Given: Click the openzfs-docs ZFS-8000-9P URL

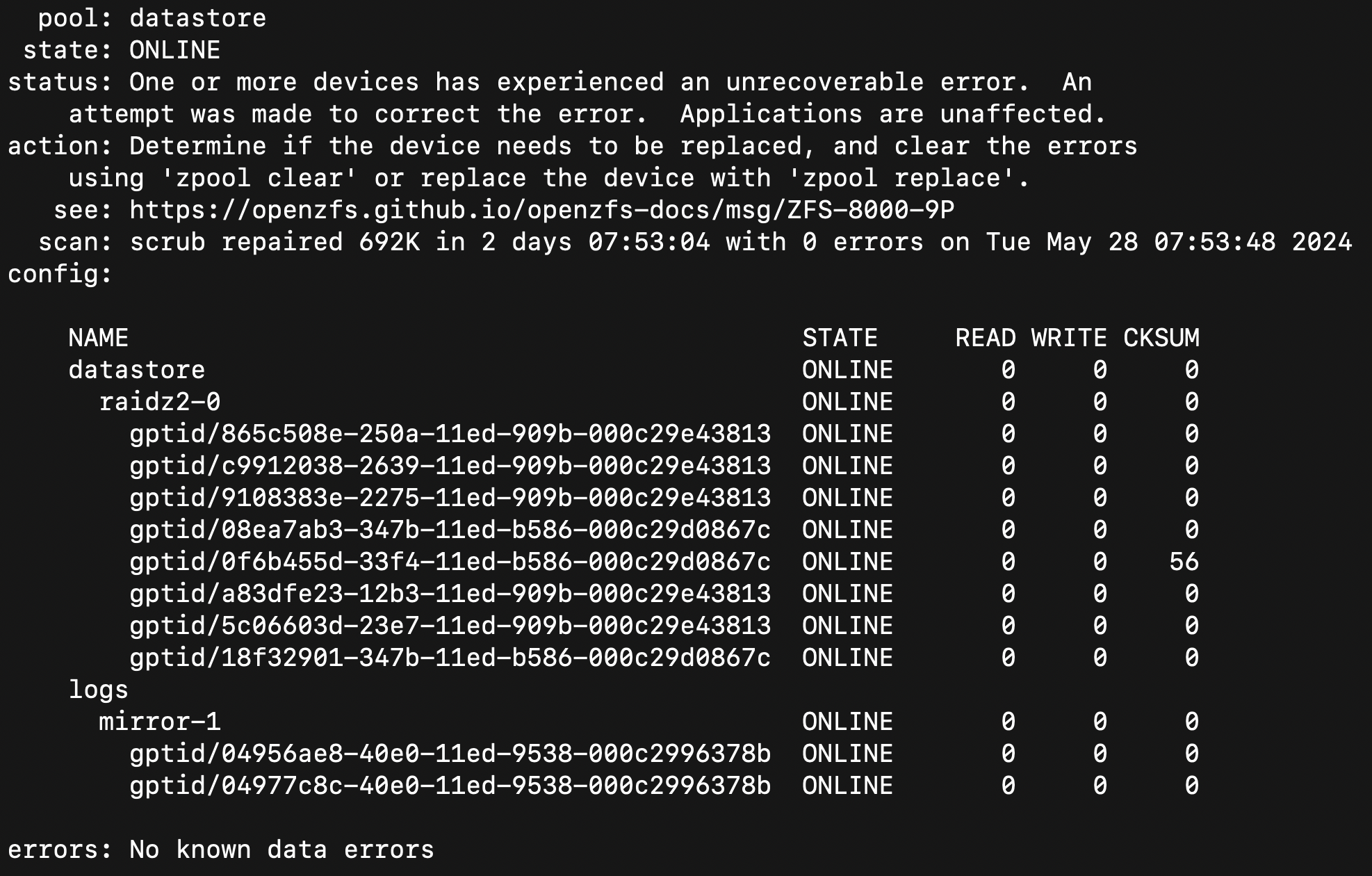Looking at the screenshot, I should click(542, 210).
